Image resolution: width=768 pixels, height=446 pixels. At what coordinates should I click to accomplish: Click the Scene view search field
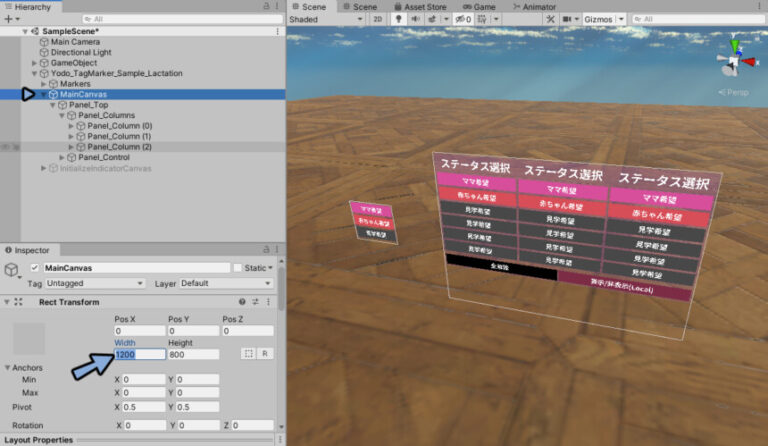(x=697, y=19)
